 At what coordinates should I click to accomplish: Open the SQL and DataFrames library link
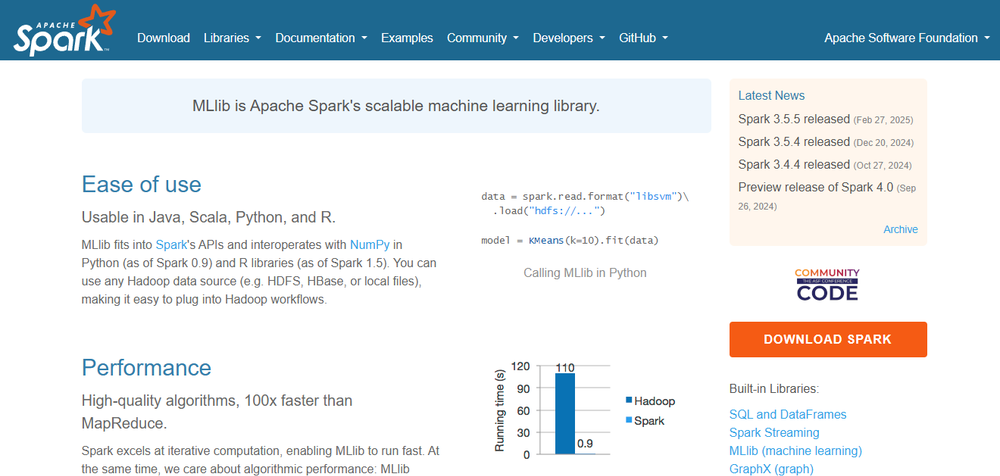point(788,414)
